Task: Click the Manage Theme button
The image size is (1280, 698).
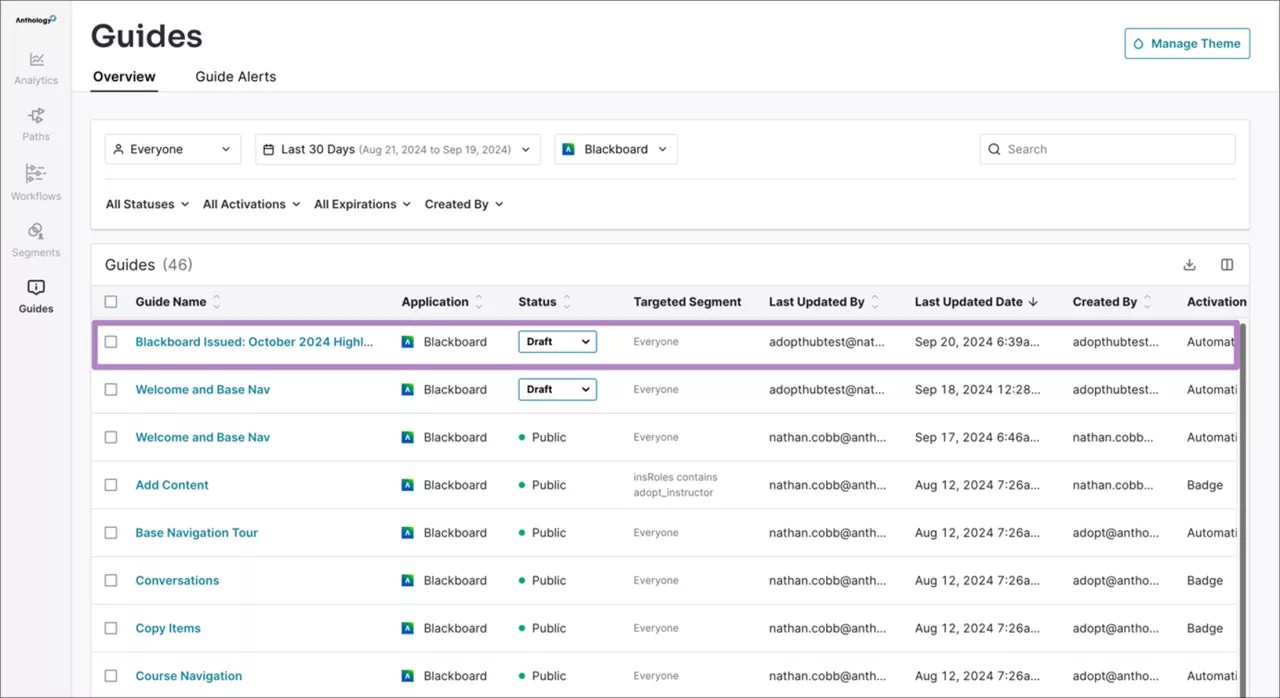Action: tap(1187, 43)
